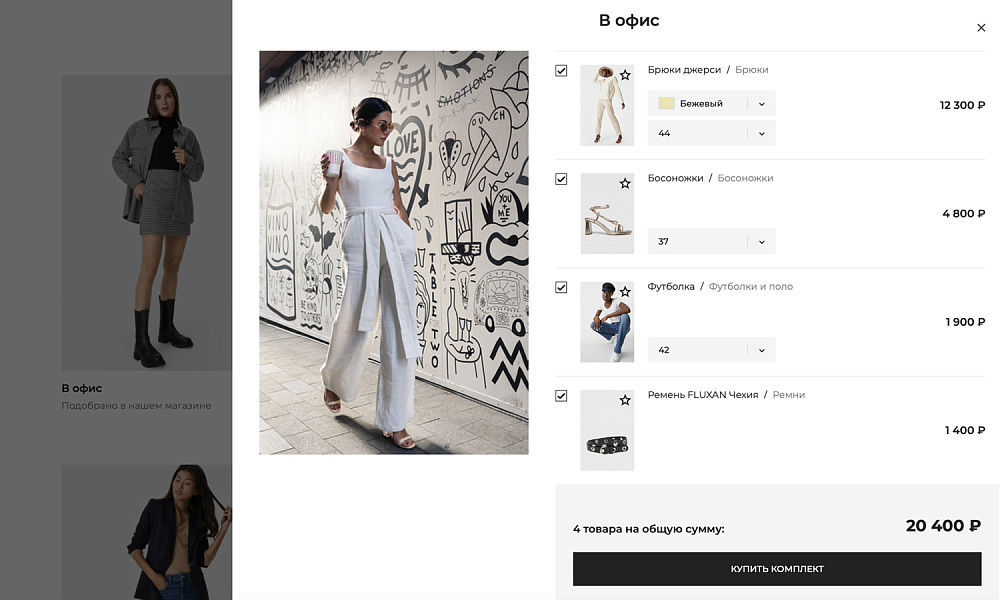Mark Ремень FLUXAN as favorite
Viewport: 1000px width, 600px height.
pyautogui.click(x=625, y=400)
